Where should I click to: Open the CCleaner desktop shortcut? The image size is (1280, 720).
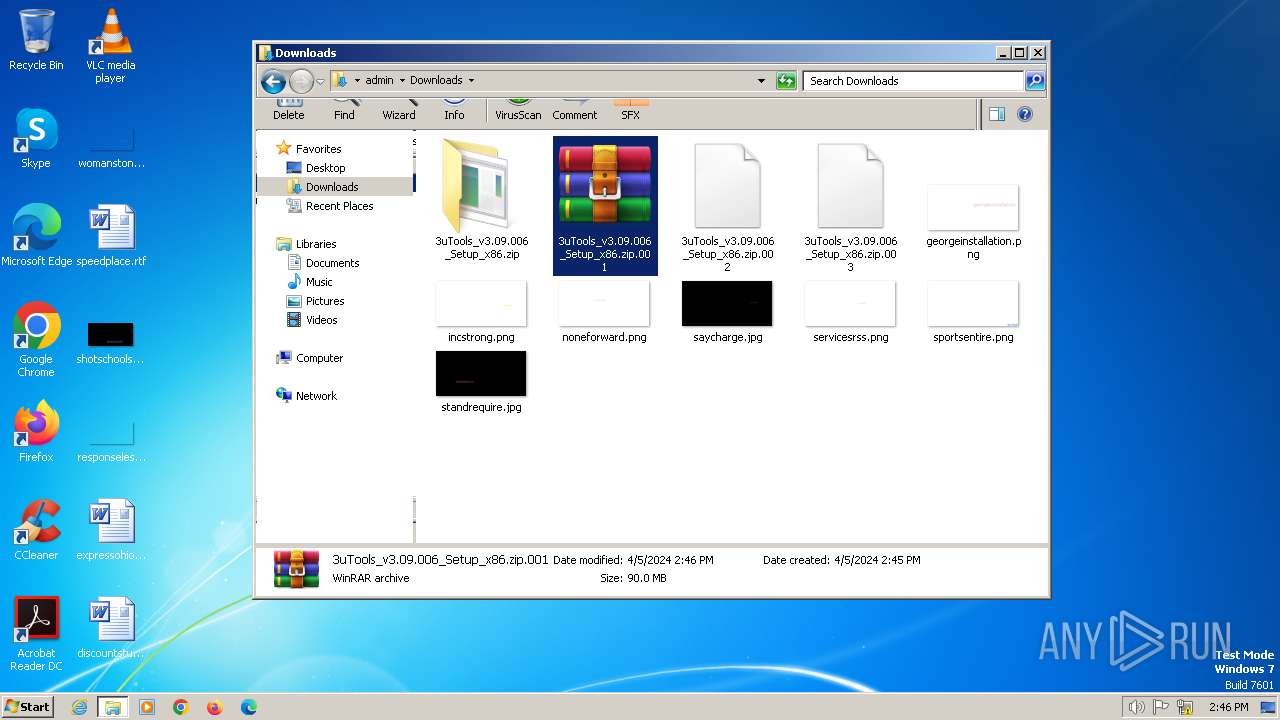point(36,530)
